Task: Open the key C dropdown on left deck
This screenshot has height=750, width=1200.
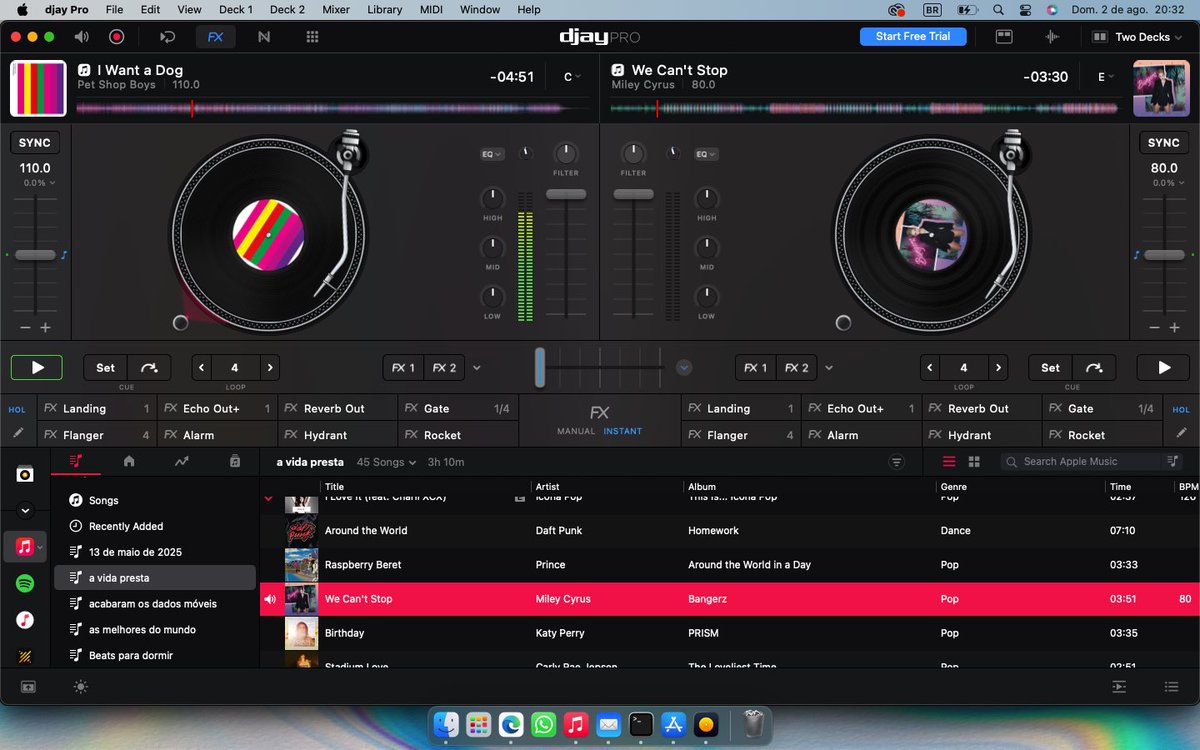Action: pyautogui.click(x=573, y=77)
